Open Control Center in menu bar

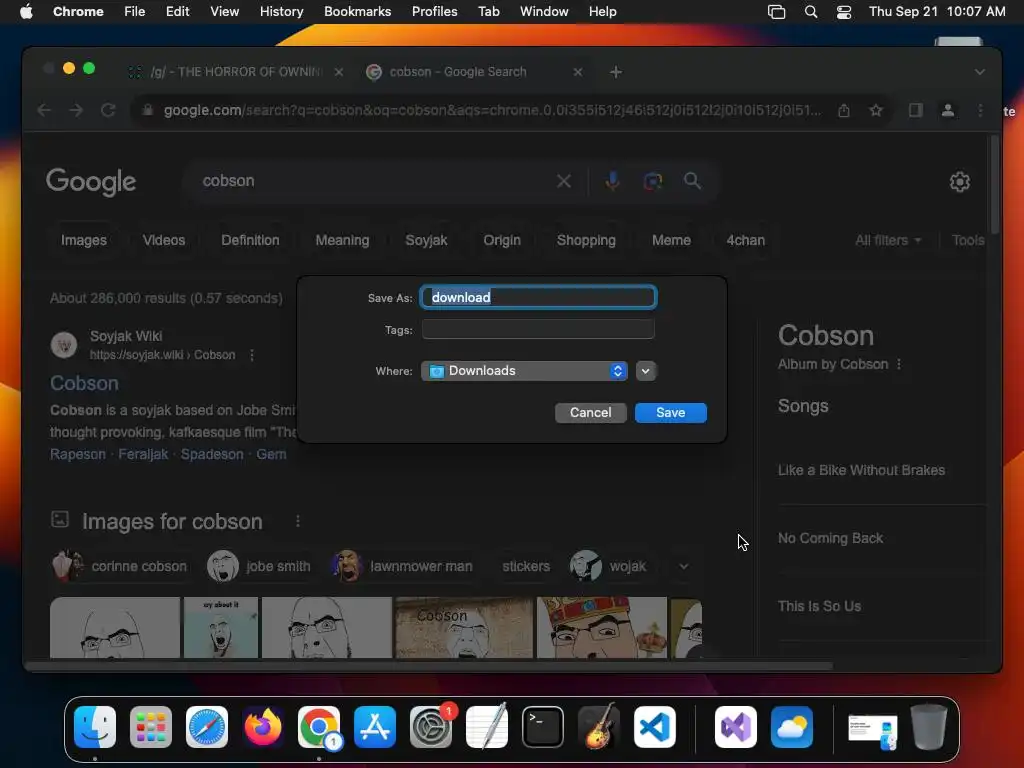point(844,12)
